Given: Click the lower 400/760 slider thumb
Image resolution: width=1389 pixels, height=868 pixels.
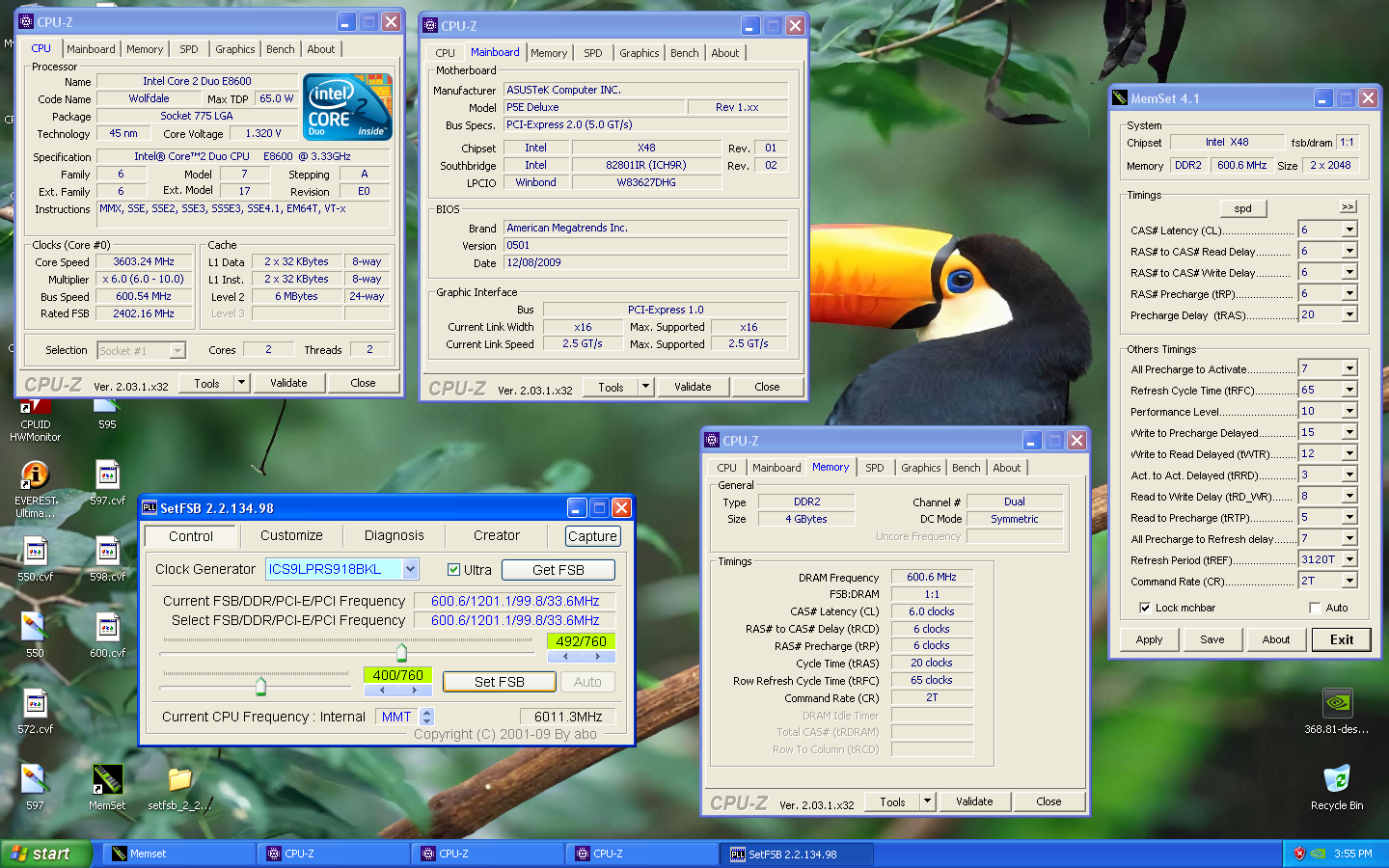Looking at the screenshot, I should 260,686.
